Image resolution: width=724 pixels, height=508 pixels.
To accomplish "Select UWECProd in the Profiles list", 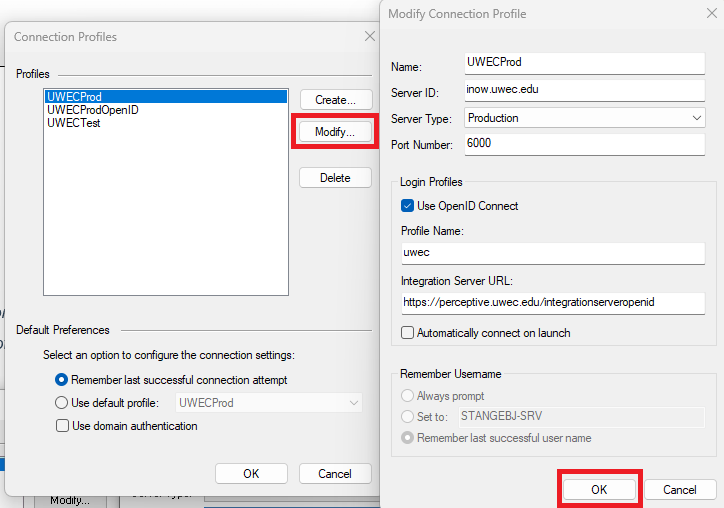I will (x=166, y=97).
